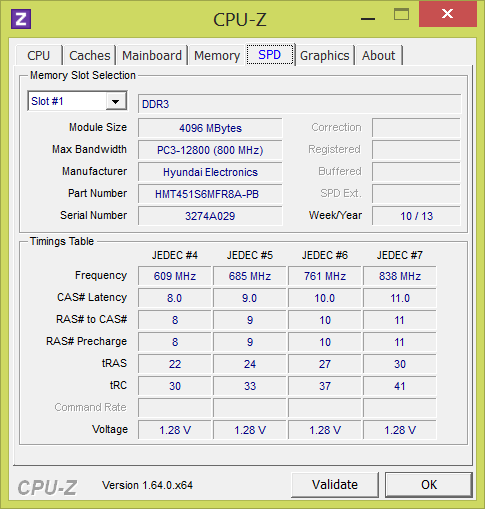Screen dimensions: 485x509
Task: View the About tab
Action: pos(379,55)
